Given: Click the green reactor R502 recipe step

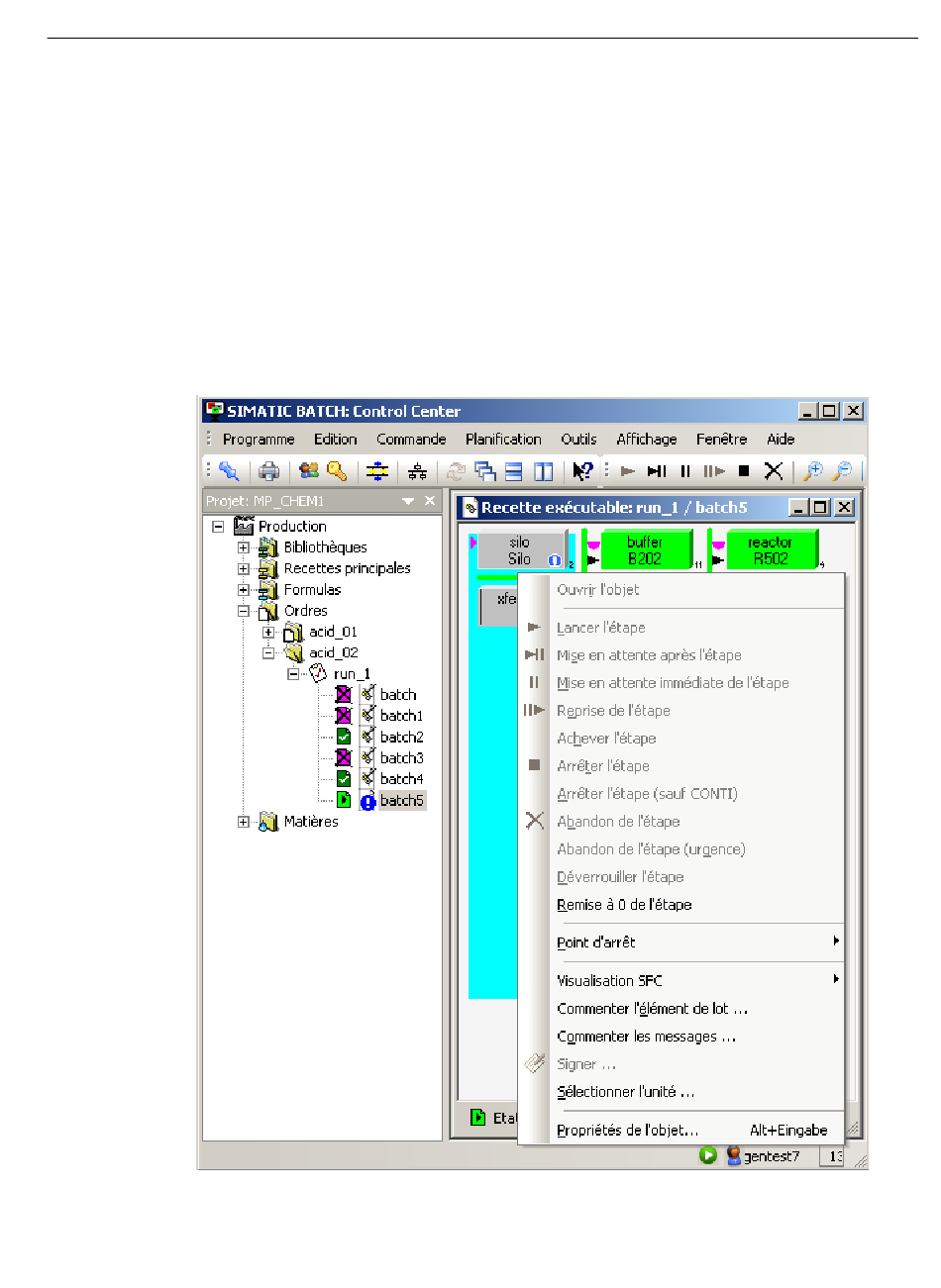Looking at the screenshot, I should click(x=770, y=550).
